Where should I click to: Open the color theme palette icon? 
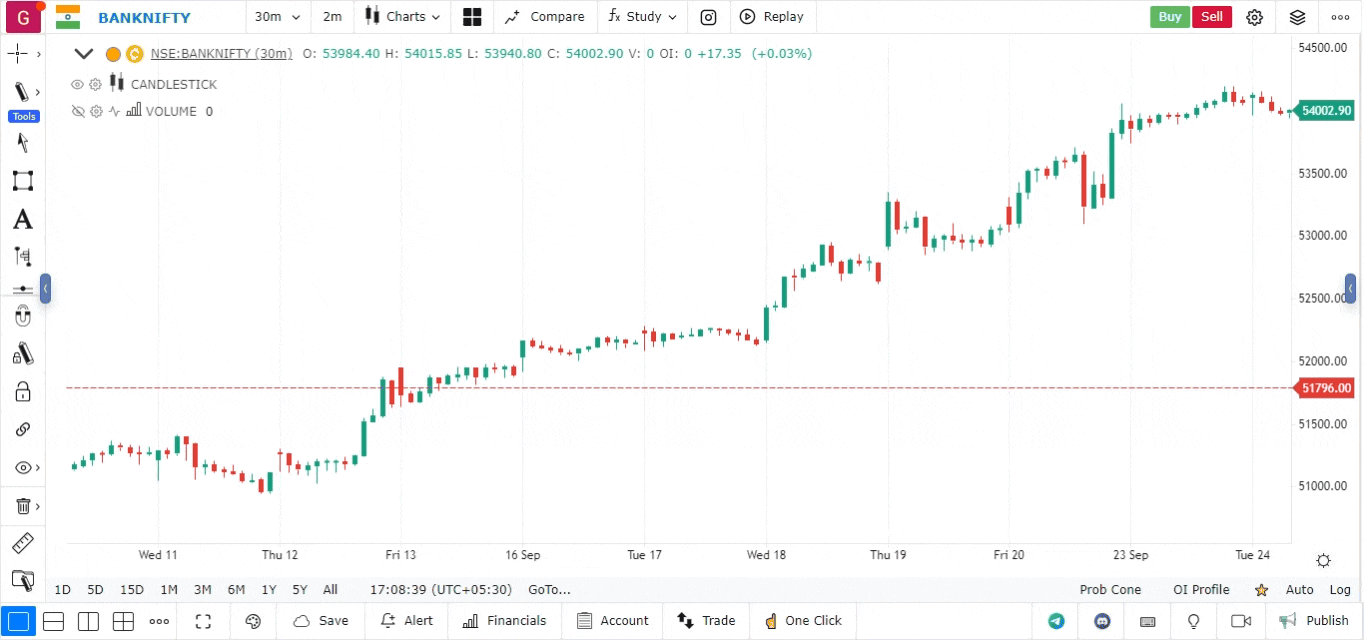(253, 621)
